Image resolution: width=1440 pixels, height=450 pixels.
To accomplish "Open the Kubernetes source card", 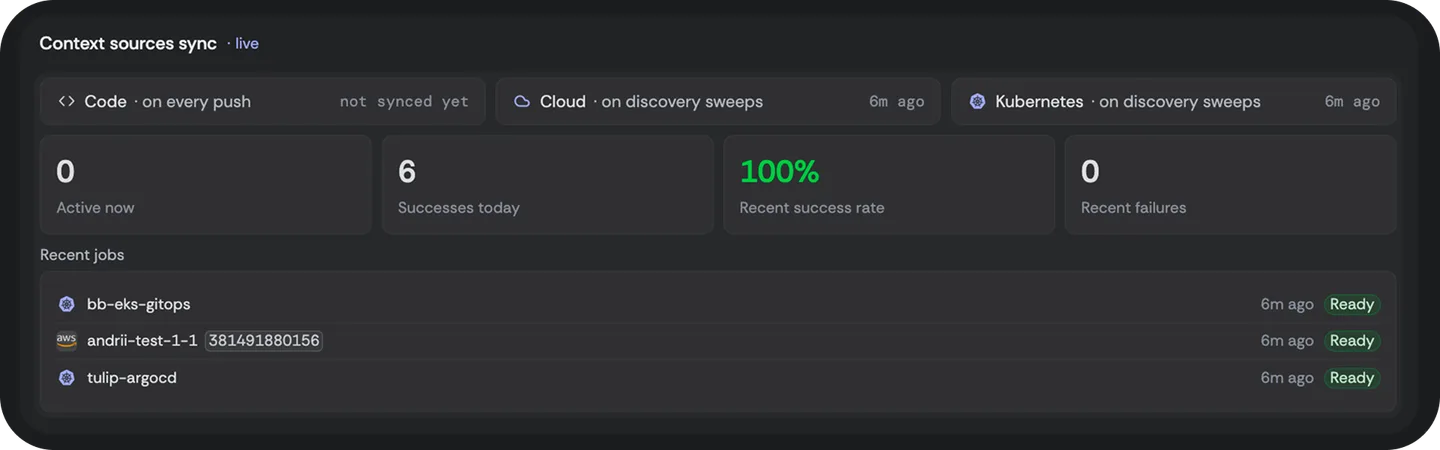I will pyautogui.click(x=1174, y=101).
